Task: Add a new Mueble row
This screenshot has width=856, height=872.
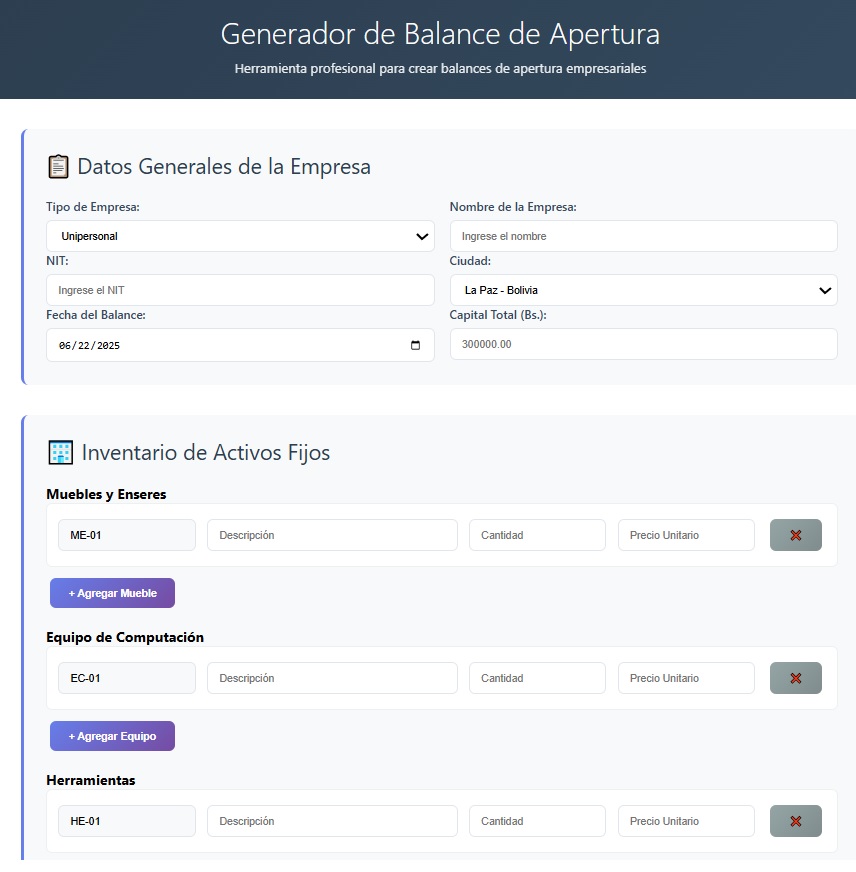Action: click(112, 593)
